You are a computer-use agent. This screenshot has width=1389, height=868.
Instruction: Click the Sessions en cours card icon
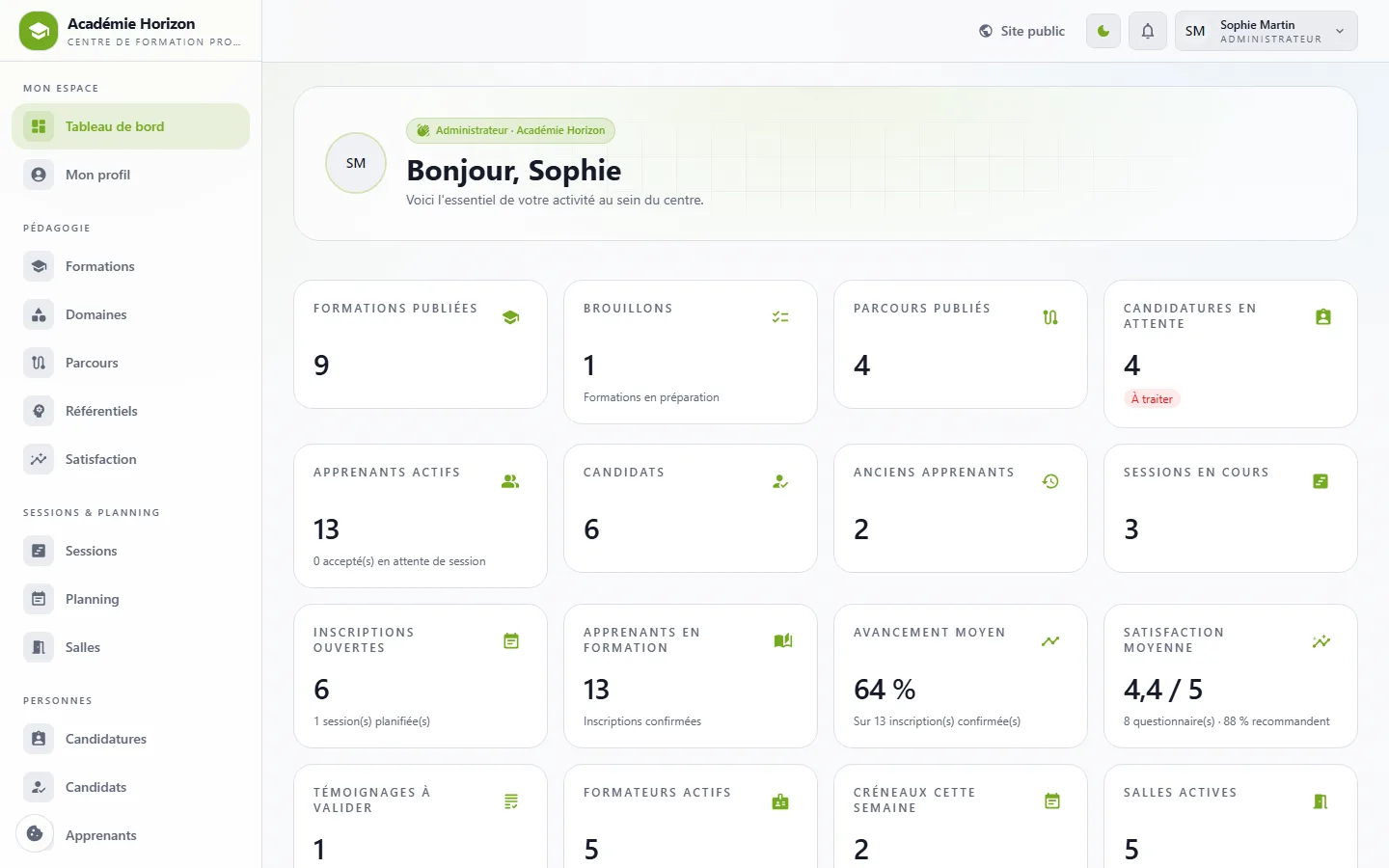1321,480
